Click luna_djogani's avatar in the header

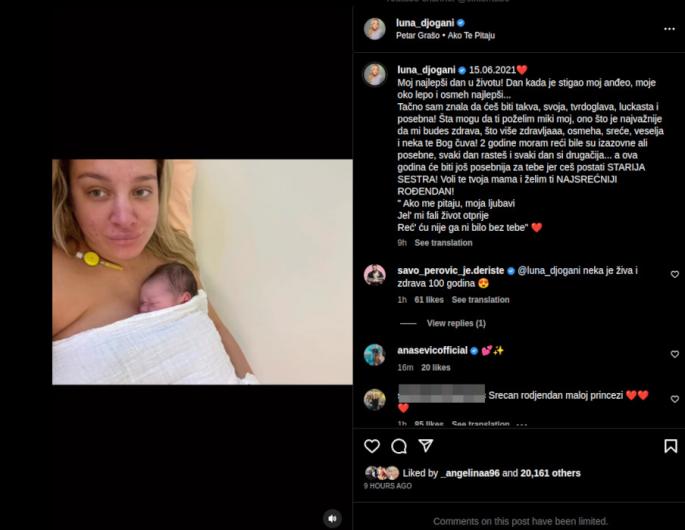tap(375, 29)
